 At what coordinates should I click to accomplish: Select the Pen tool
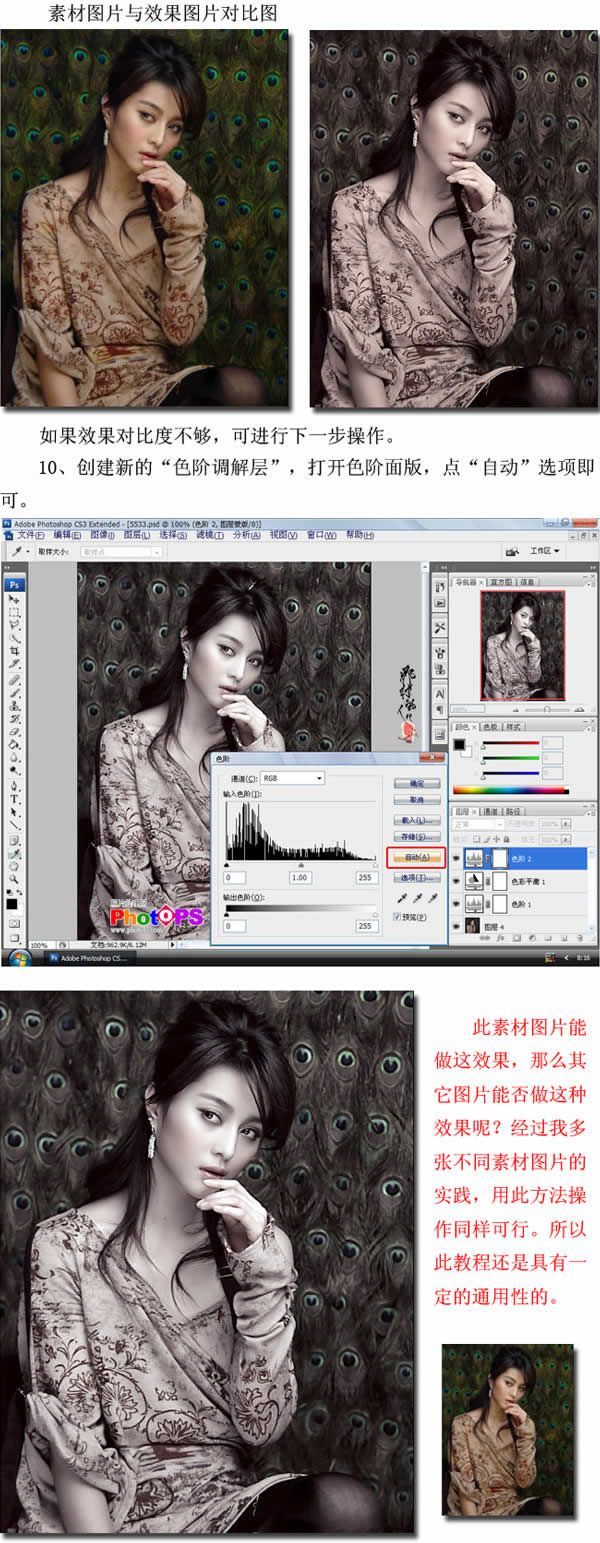point(14,786)
